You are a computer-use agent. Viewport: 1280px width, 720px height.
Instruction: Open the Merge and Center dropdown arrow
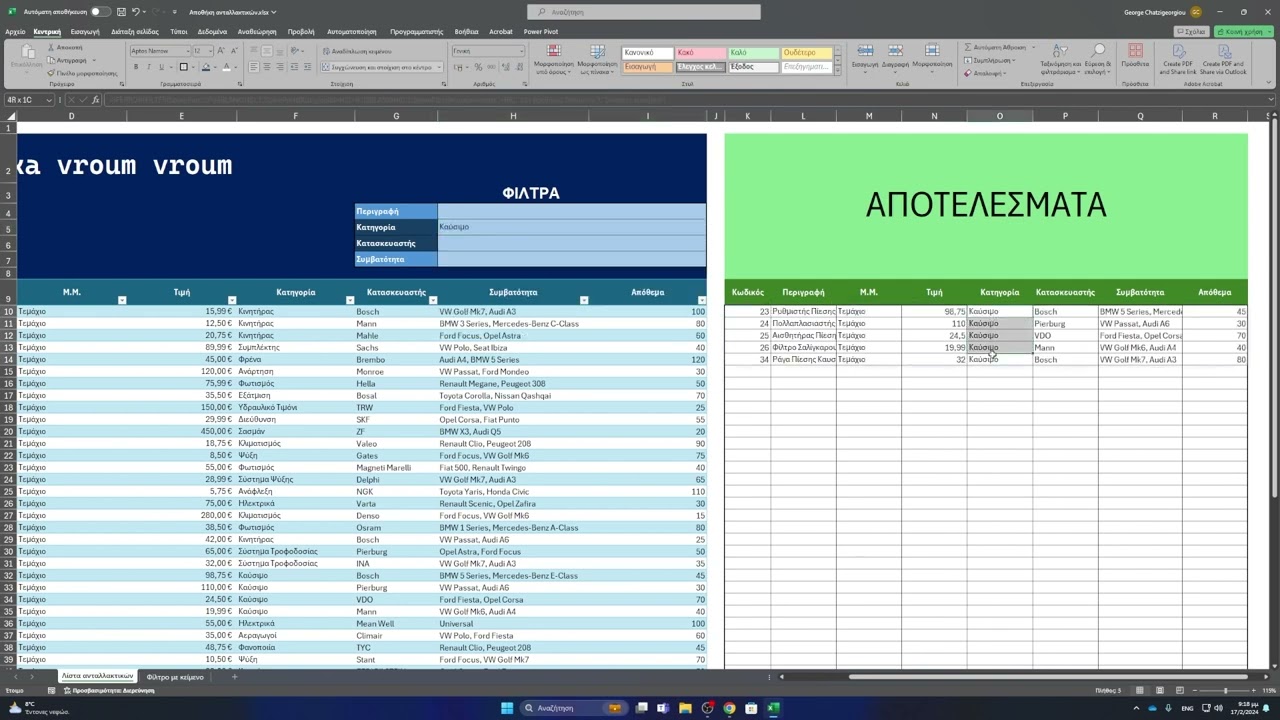pos(439,67)
